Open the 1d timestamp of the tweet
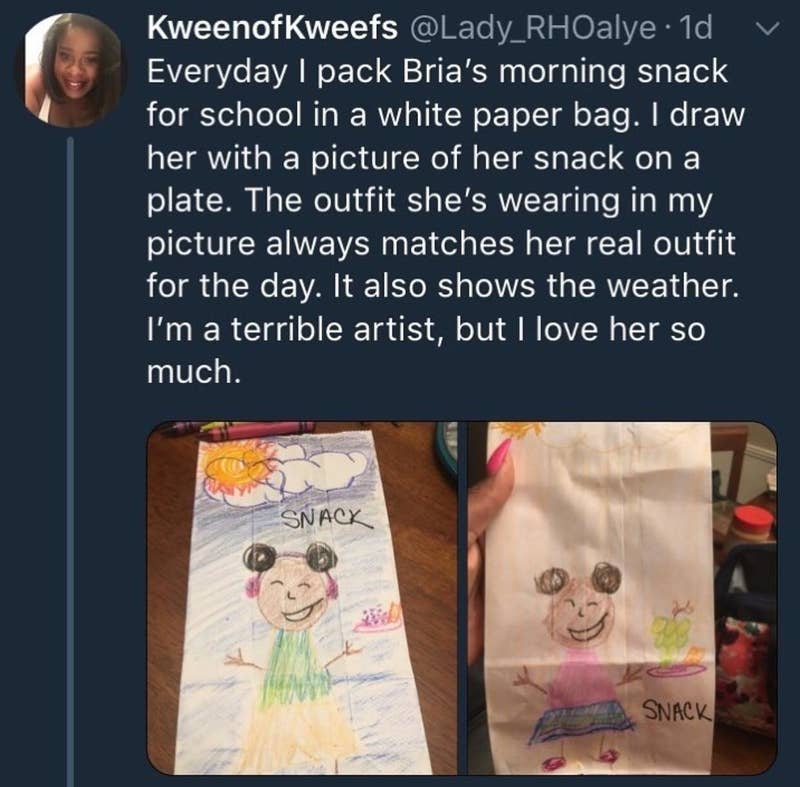 point(696,28)
